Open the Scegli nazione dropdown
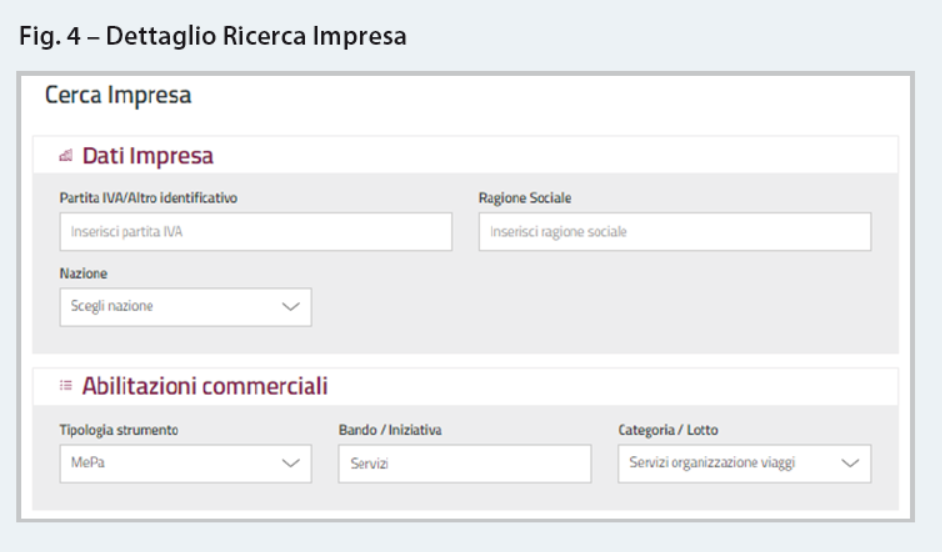Screen dimensions: 942x552 (186, 307)
